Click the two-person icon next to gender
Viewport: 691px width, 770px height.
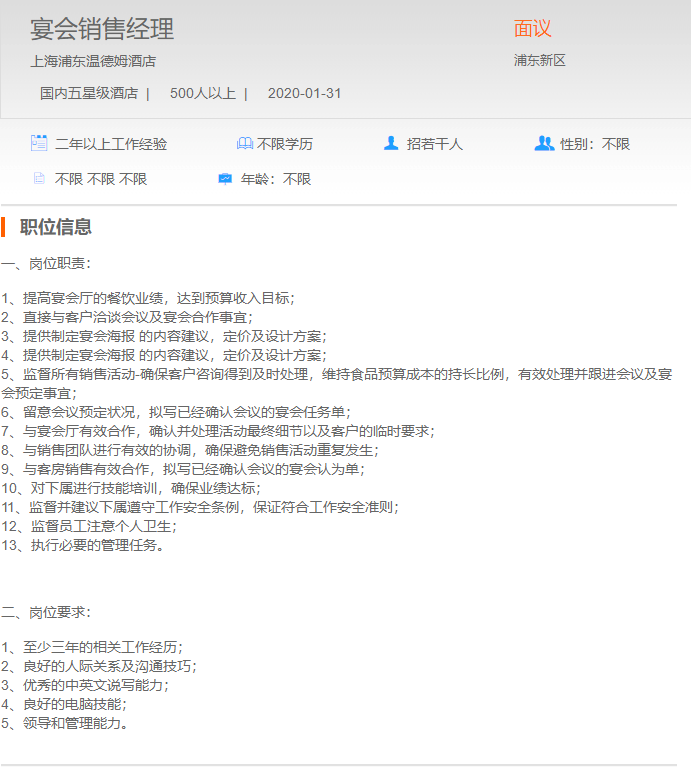coord(544,143)
